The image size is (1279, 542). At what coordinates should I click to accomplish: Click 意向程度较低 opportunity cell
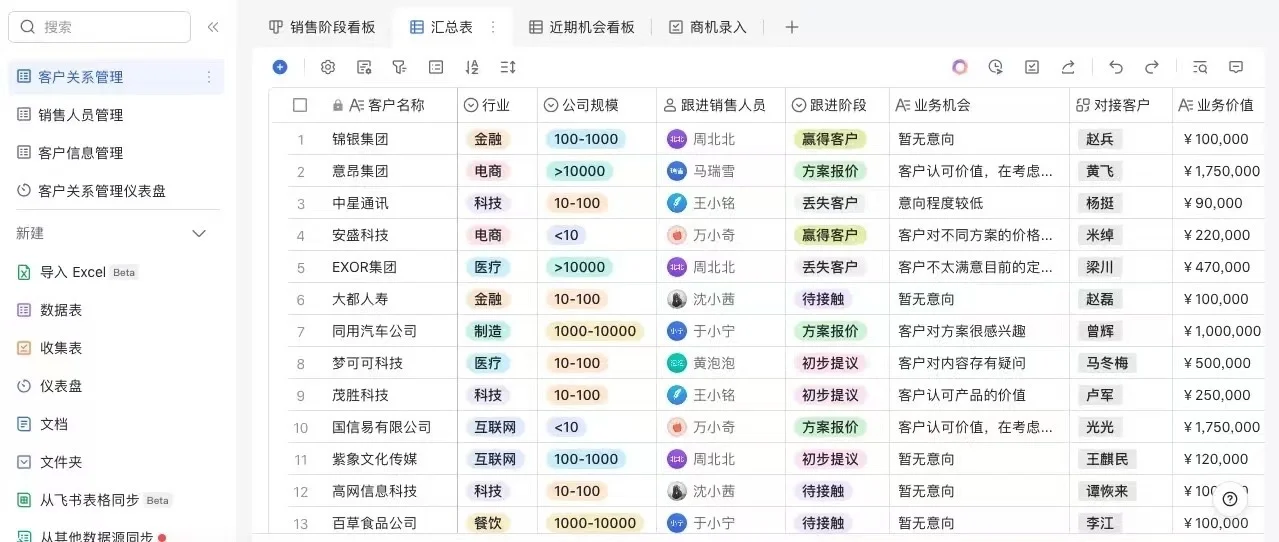coord(979,203)
